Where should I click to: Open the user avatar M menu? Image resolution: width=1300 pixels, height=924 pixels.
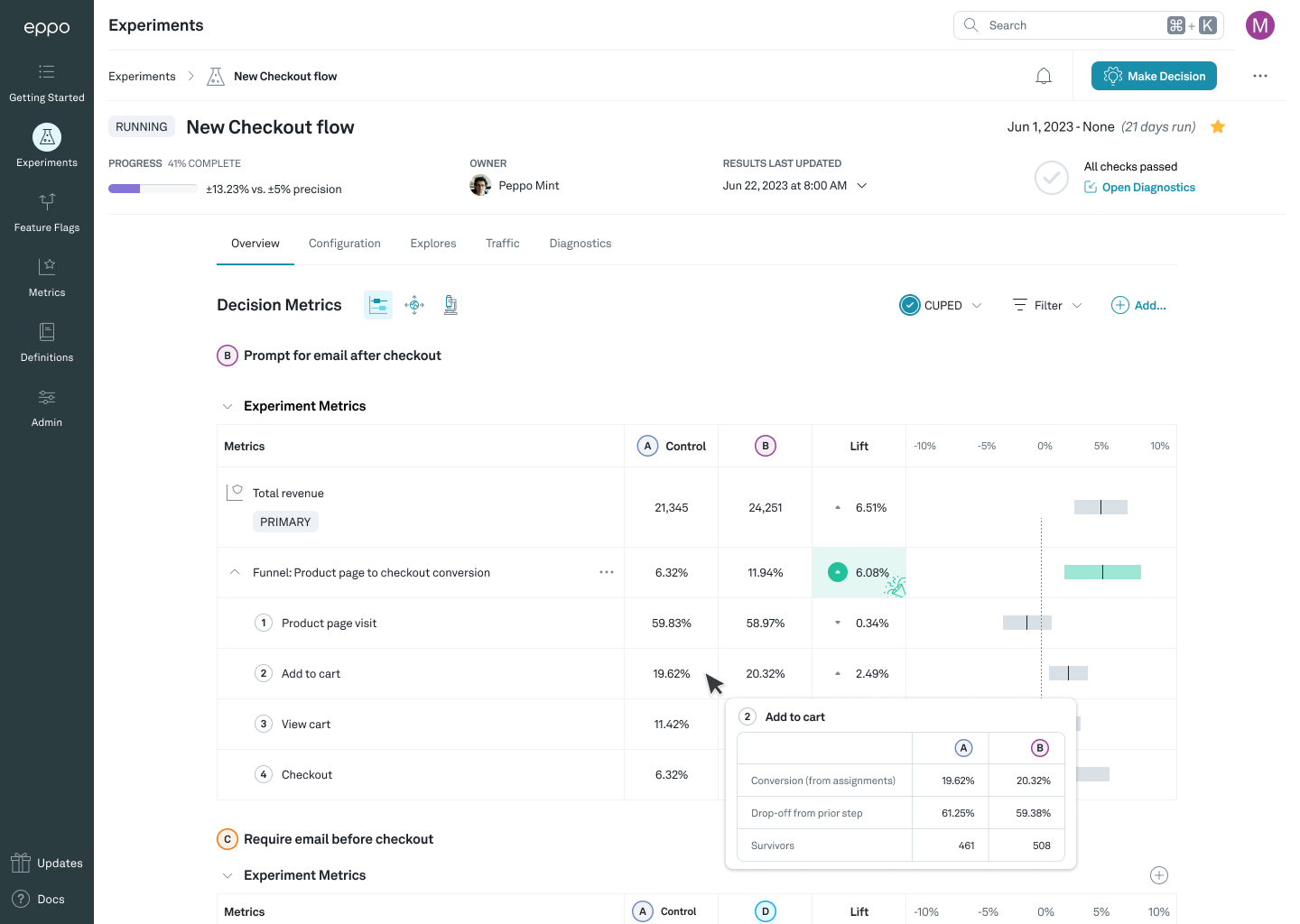1260,25
